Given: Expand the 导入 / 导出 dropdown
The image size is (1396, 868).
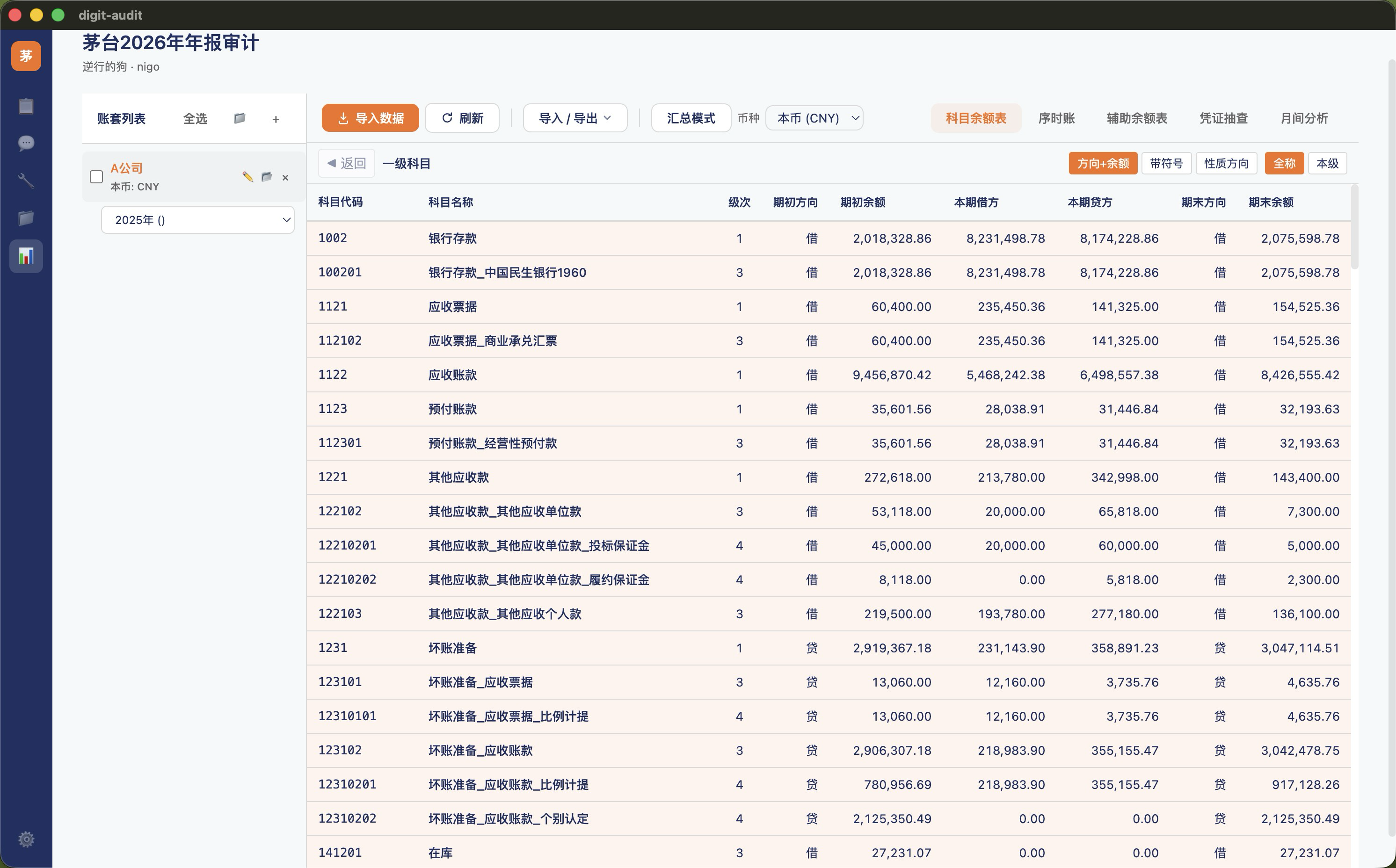Looking at the screenshot, I should pyautogui.click(x=575, y=118).
